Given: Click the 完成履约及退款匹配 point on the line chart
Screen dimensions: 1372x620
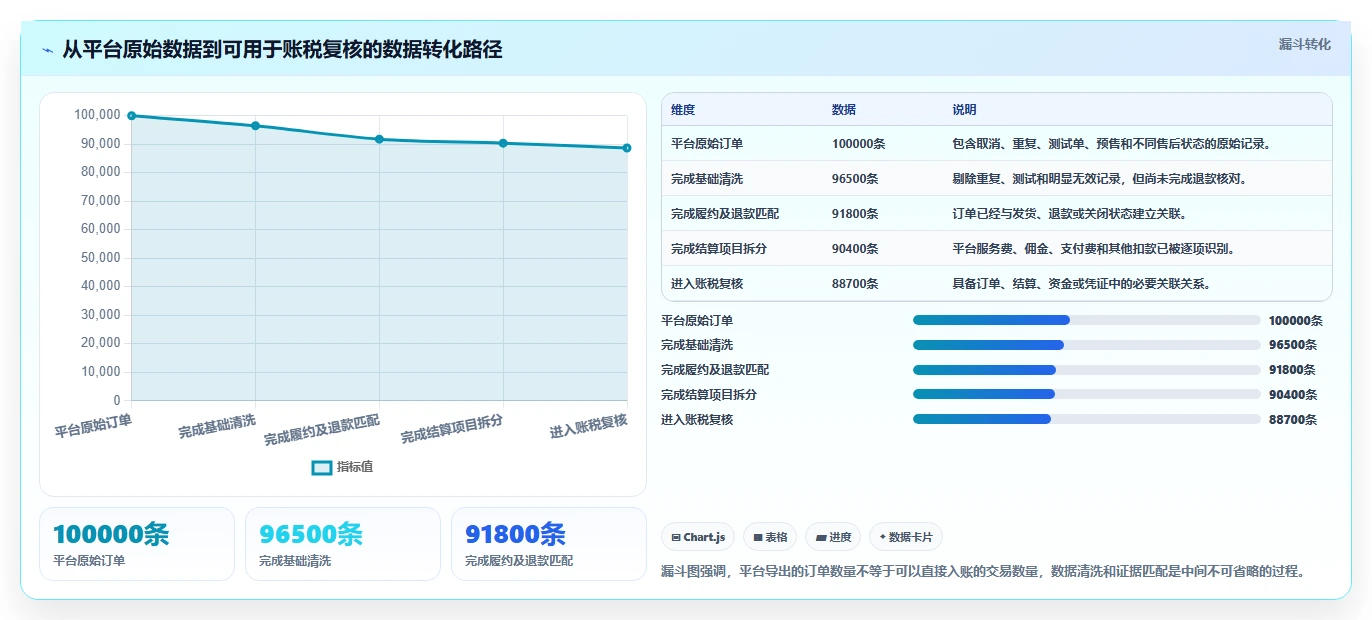Looking at the screenshot, I should click(379, 139).
